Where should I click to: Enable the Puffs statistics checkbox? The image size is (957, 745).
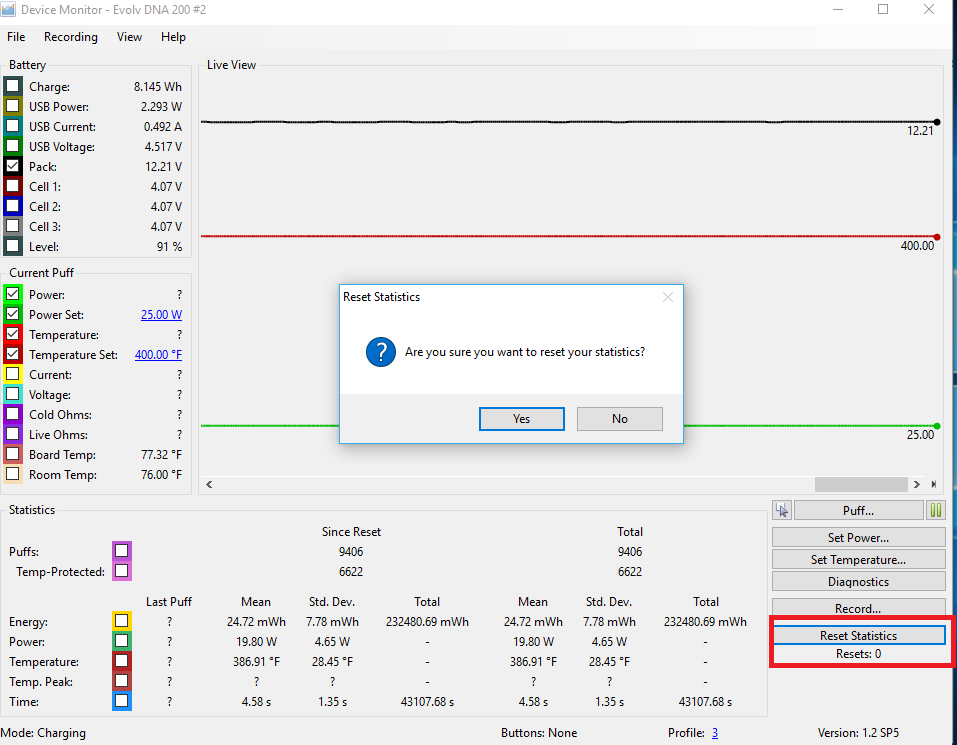coord(121,551)
